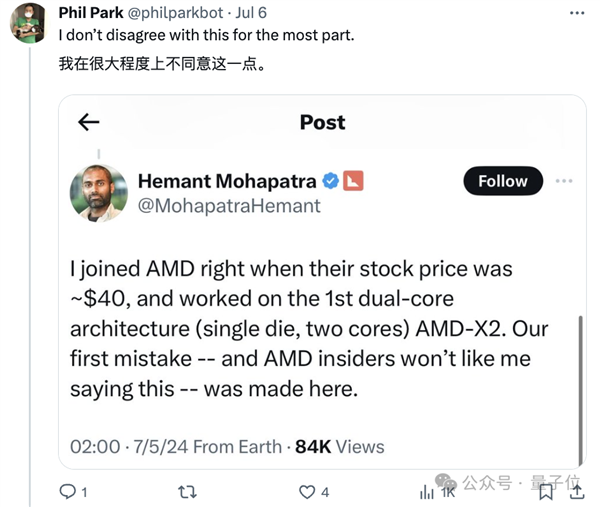Click Hemant Mohapatra's display name

(x=226, y=181)
